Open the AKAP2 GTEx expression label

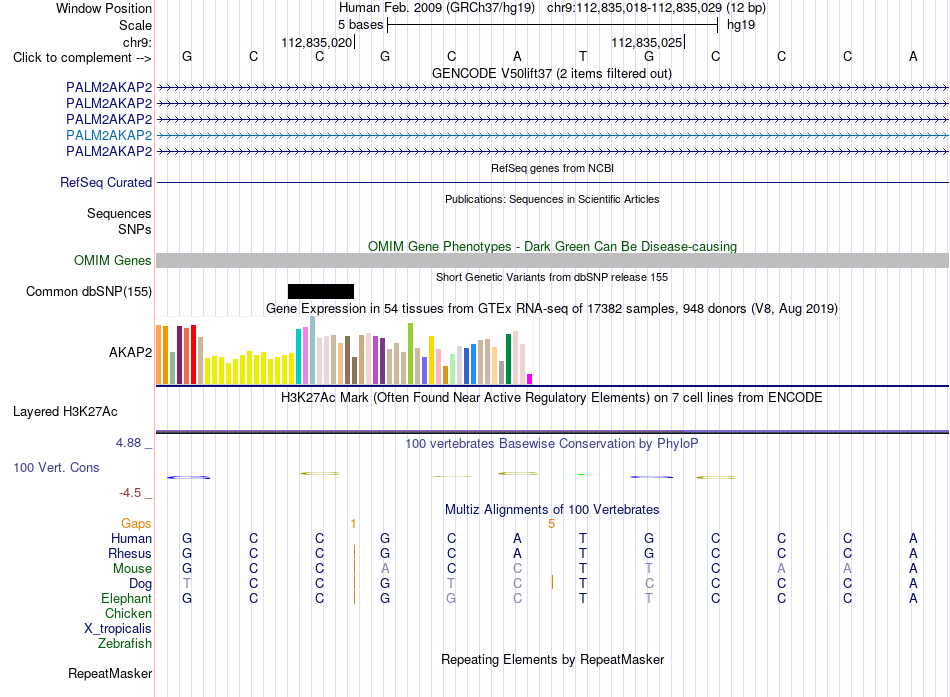pyautogui.click(x=130, y=352)
